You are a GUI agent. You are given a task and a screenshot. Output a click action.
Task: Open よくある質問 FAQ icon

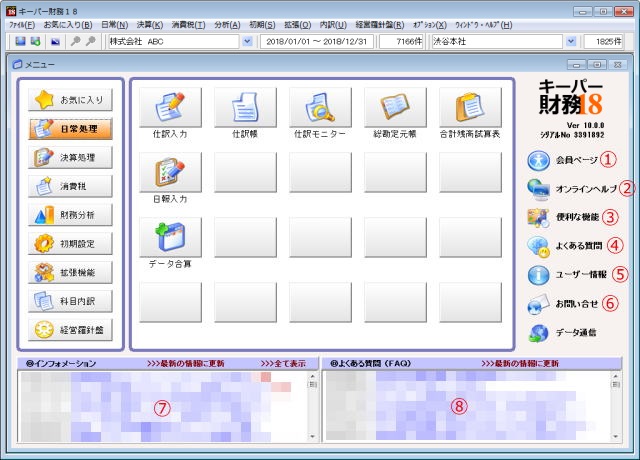[538, 246]
